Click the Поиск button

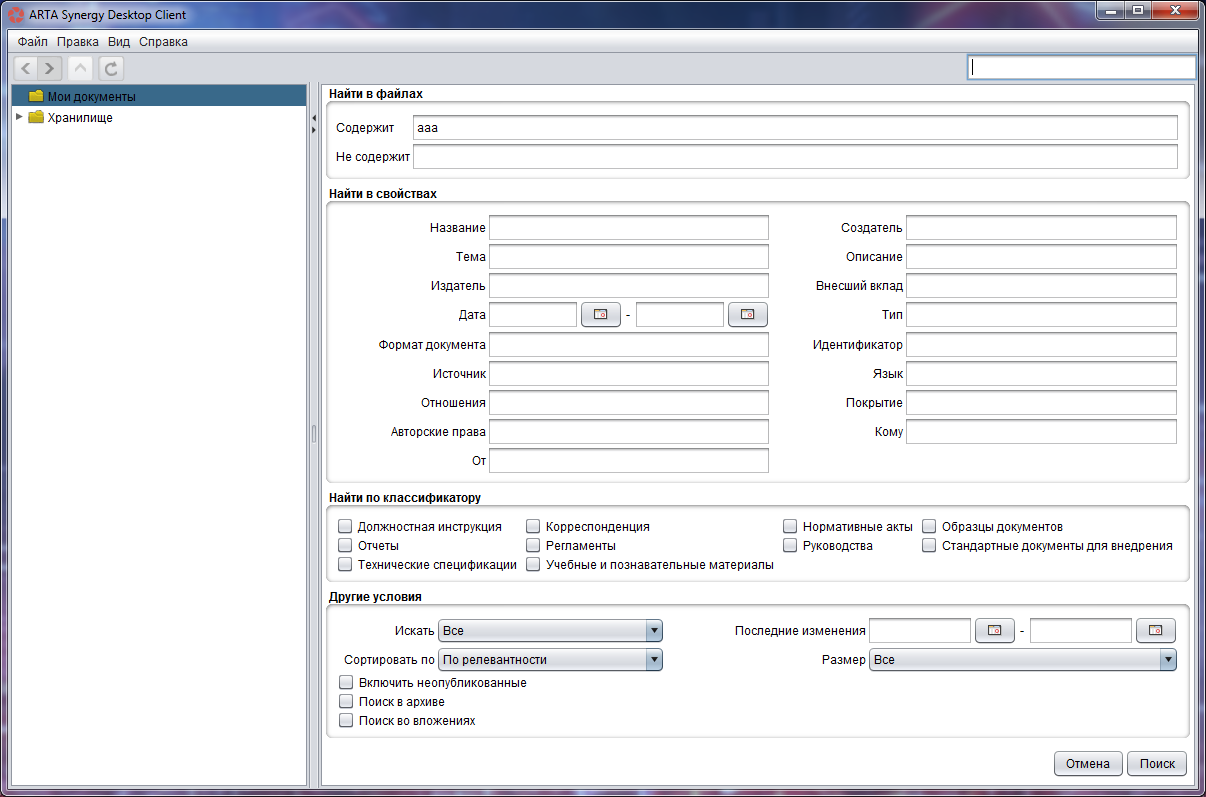[x=1157, y=763]
